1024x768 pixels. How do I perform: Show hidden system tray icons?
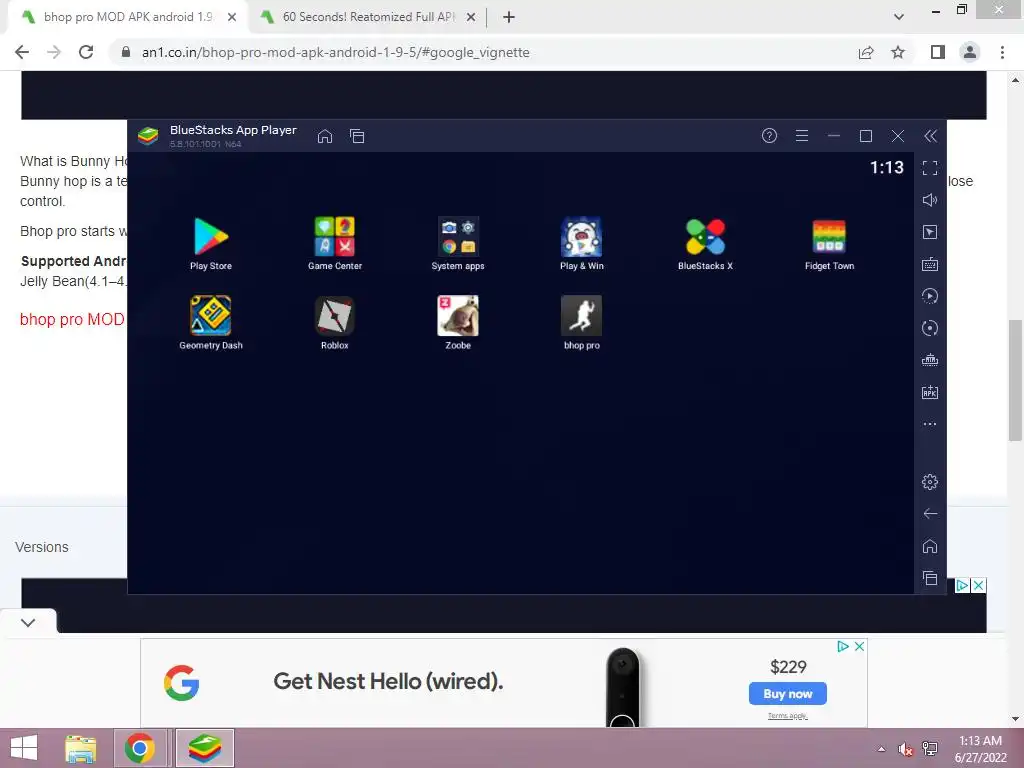(882, 749)
